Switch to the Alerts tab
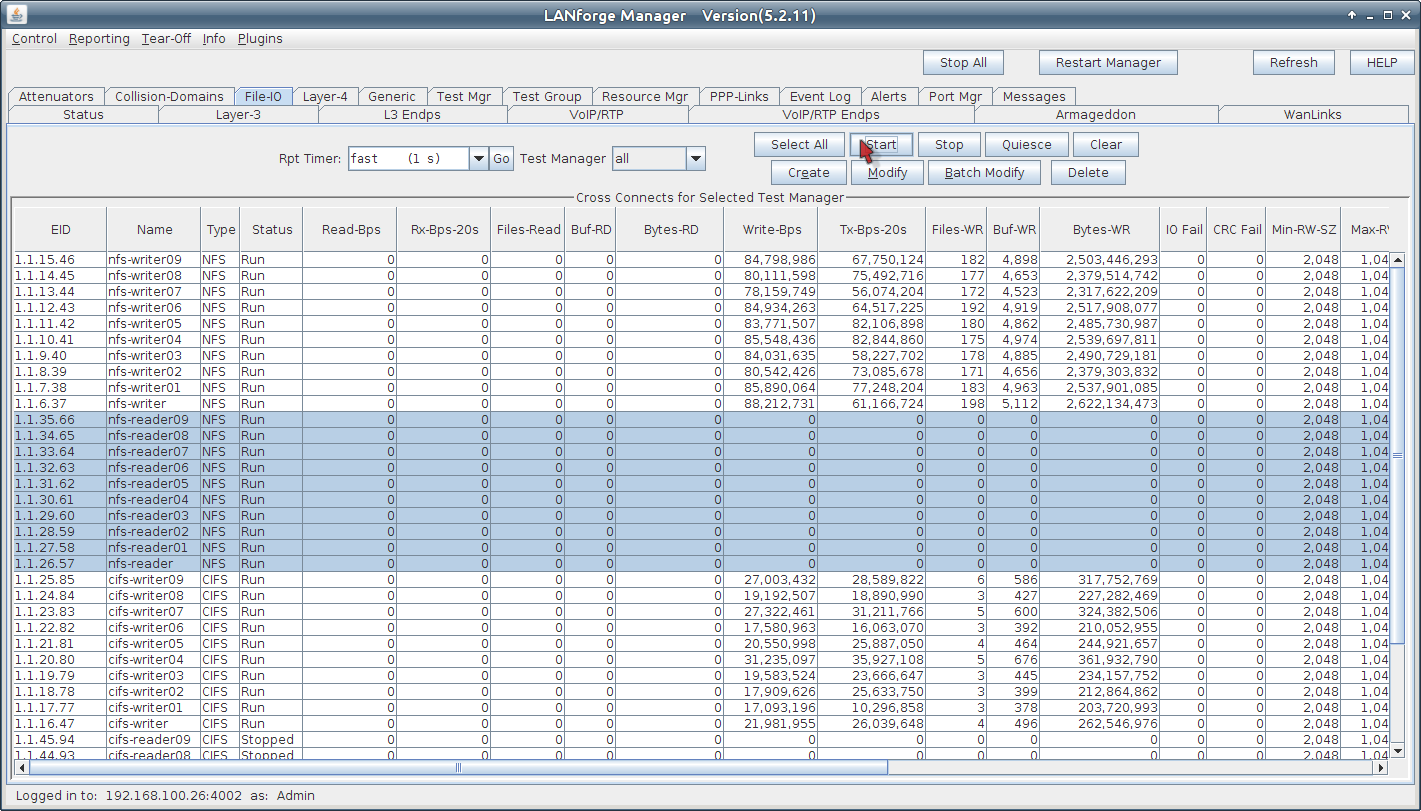The image size is (1421, 811). tap(888, 97)
